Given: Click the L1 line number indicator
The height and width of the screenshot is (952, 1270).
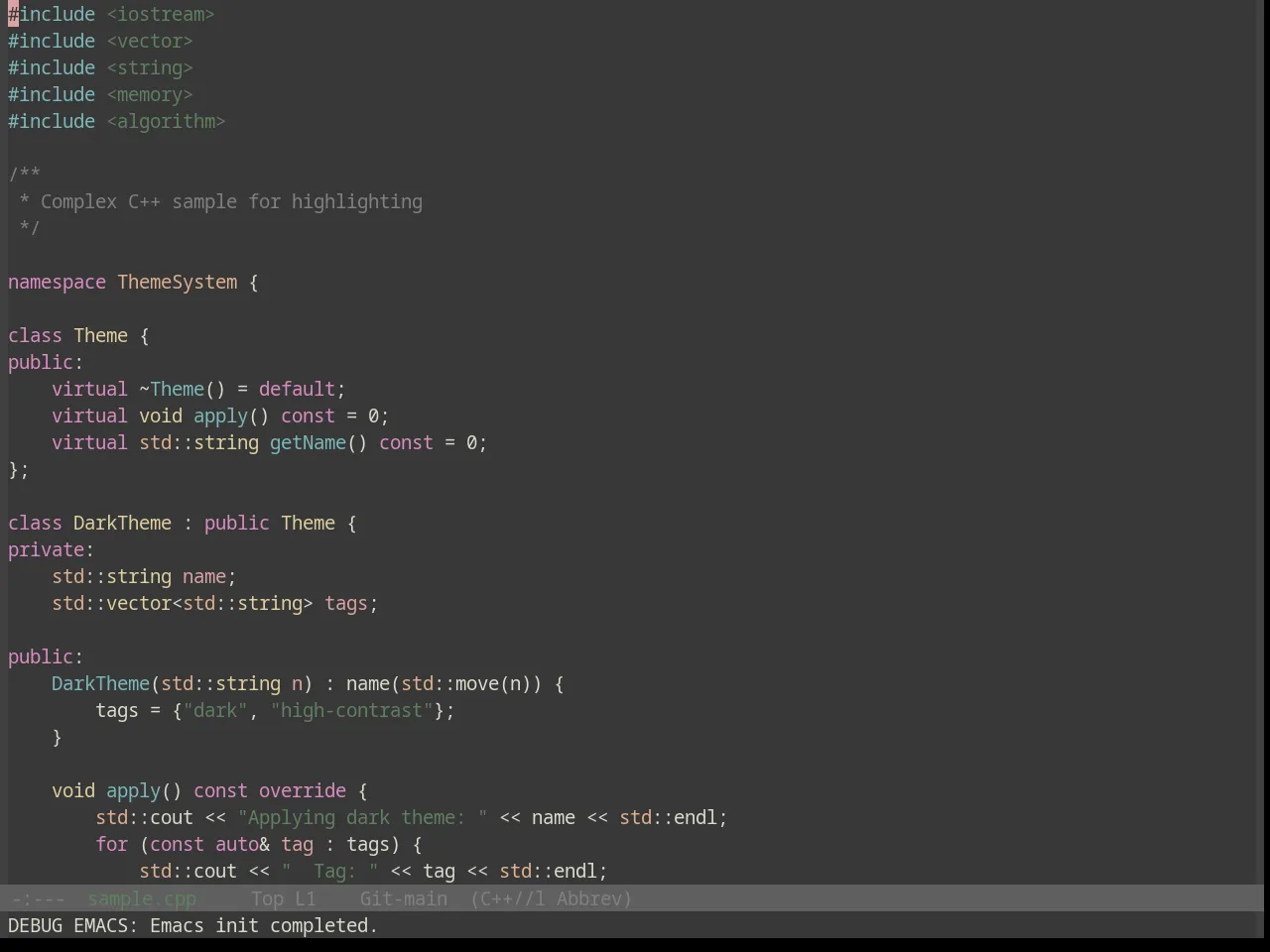Looking at the screenshot, I should tap(305, 898).
